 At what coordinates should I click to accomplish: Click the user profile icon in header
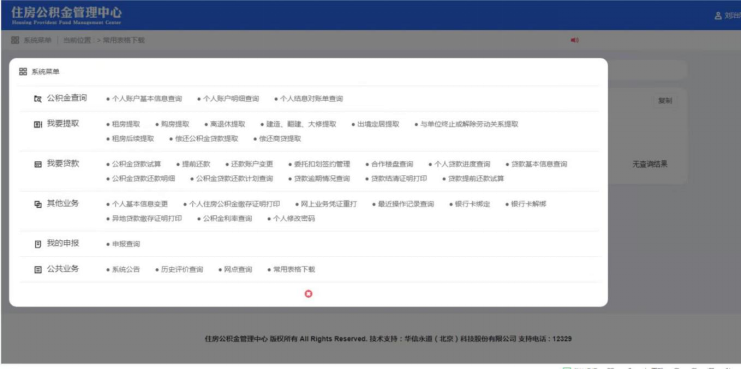click(718, 16)
